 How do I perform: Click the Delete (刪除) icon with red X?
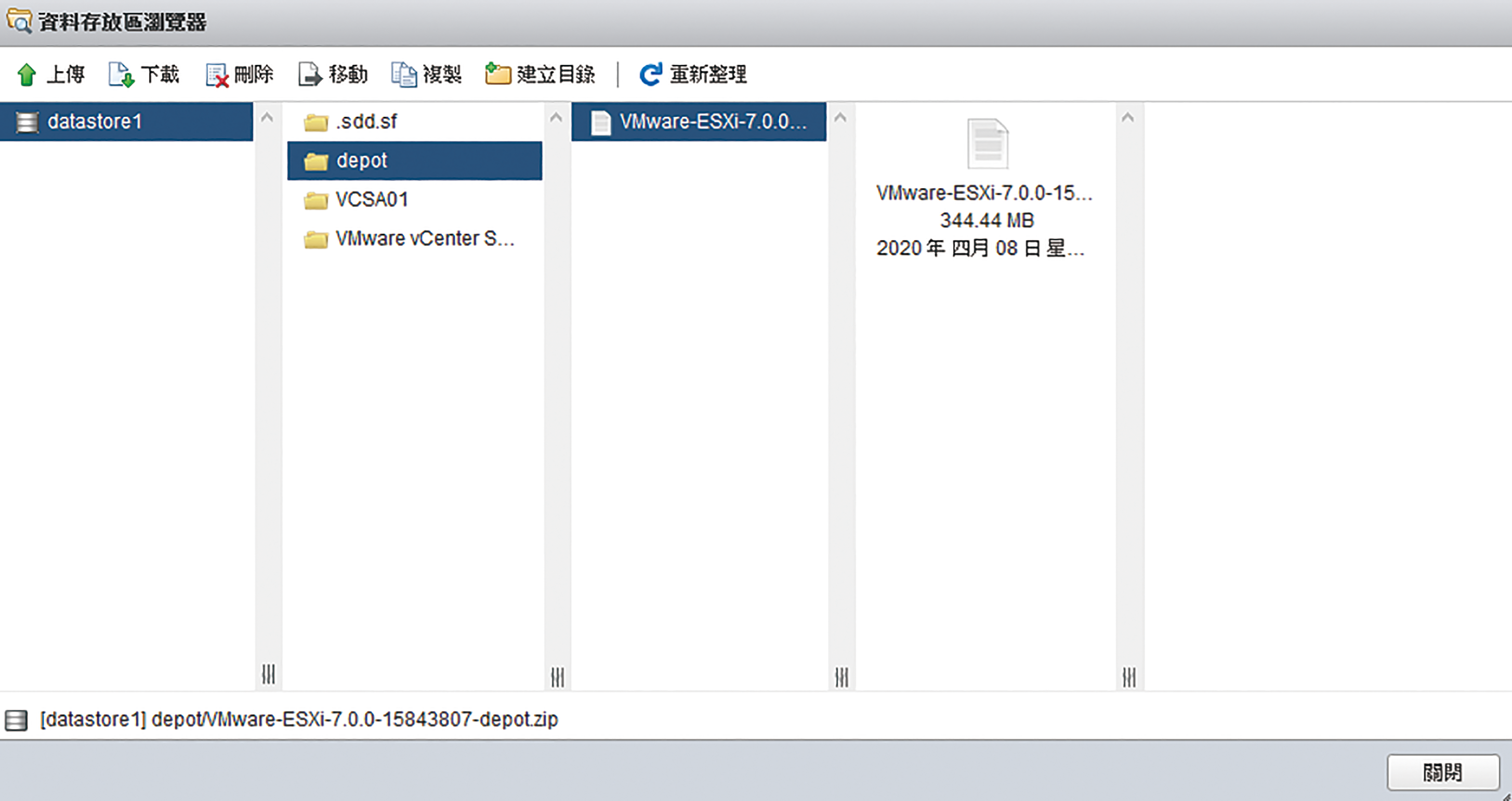[x=217, y=76]
